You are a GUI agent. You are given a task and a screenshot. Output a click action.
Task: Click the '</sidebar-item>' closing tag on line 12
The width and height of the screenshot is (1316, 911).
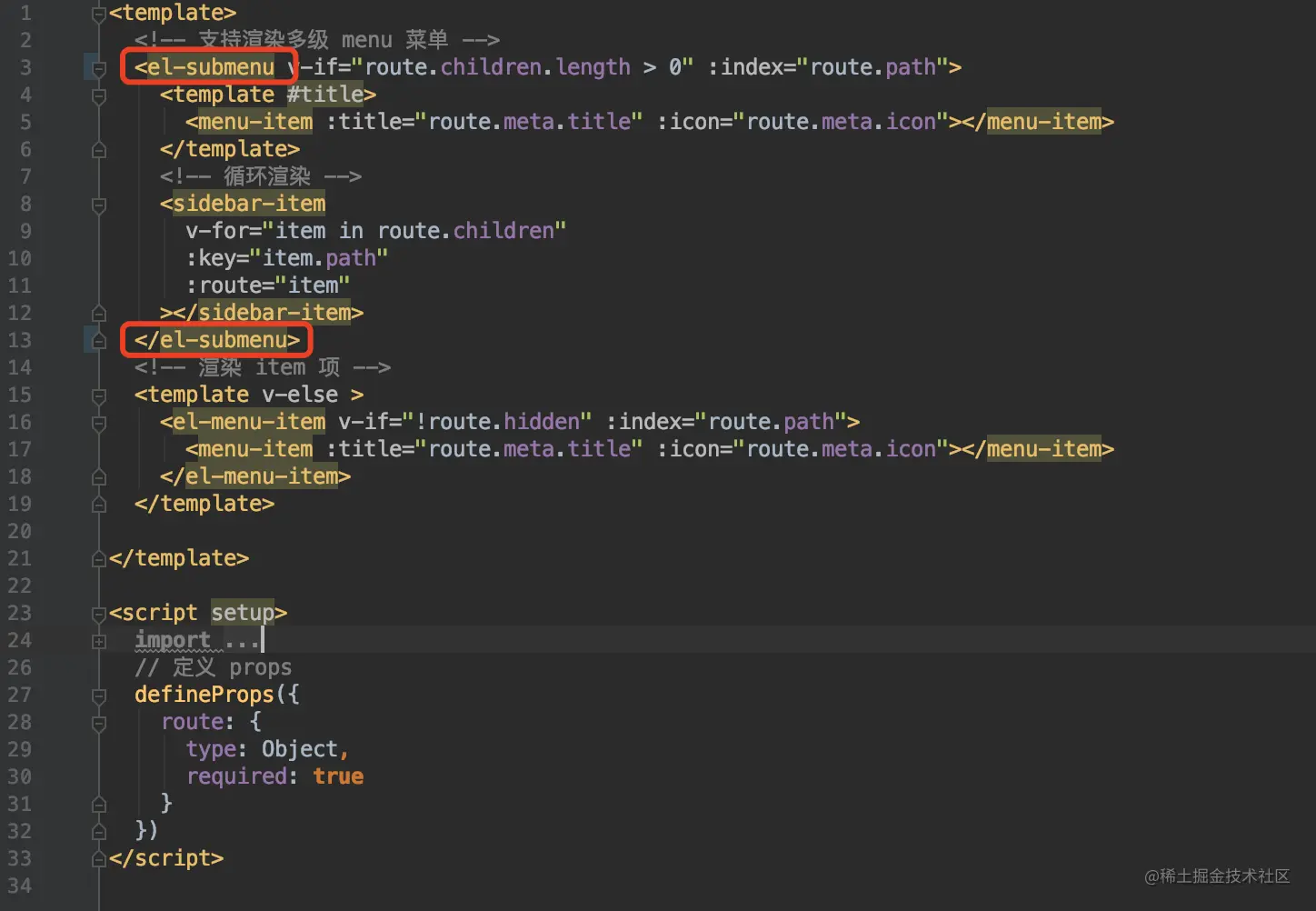(x=268, y=313)
